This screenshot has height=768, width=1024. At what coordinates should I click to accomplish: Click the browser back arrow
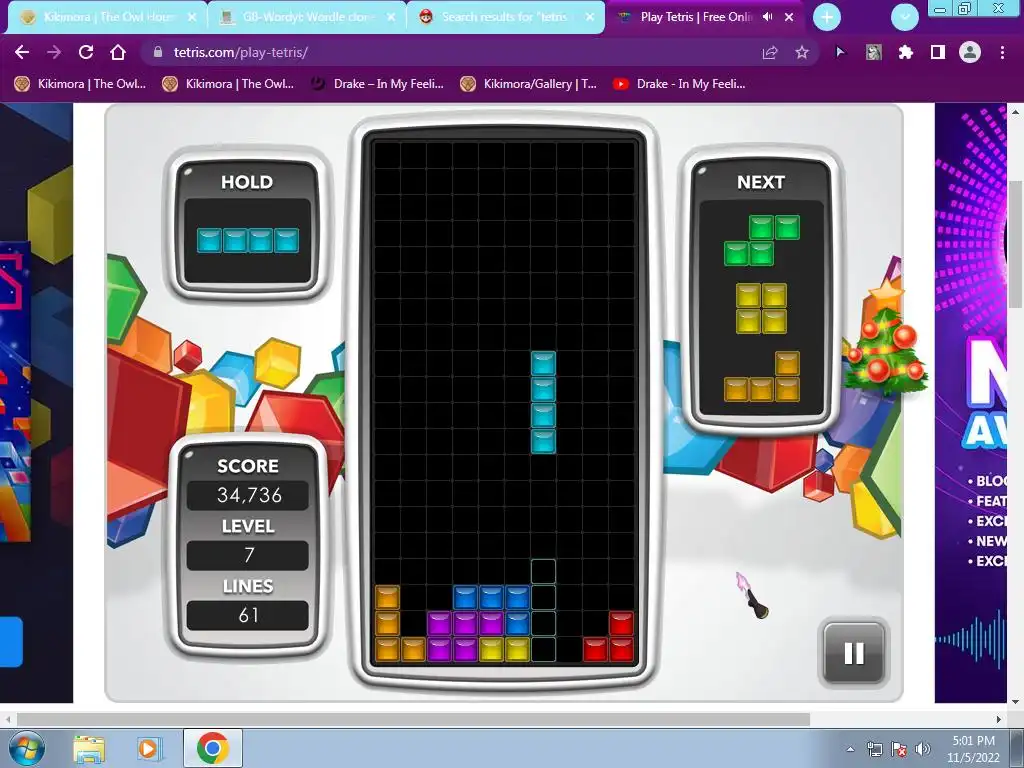tap(22, 52)
